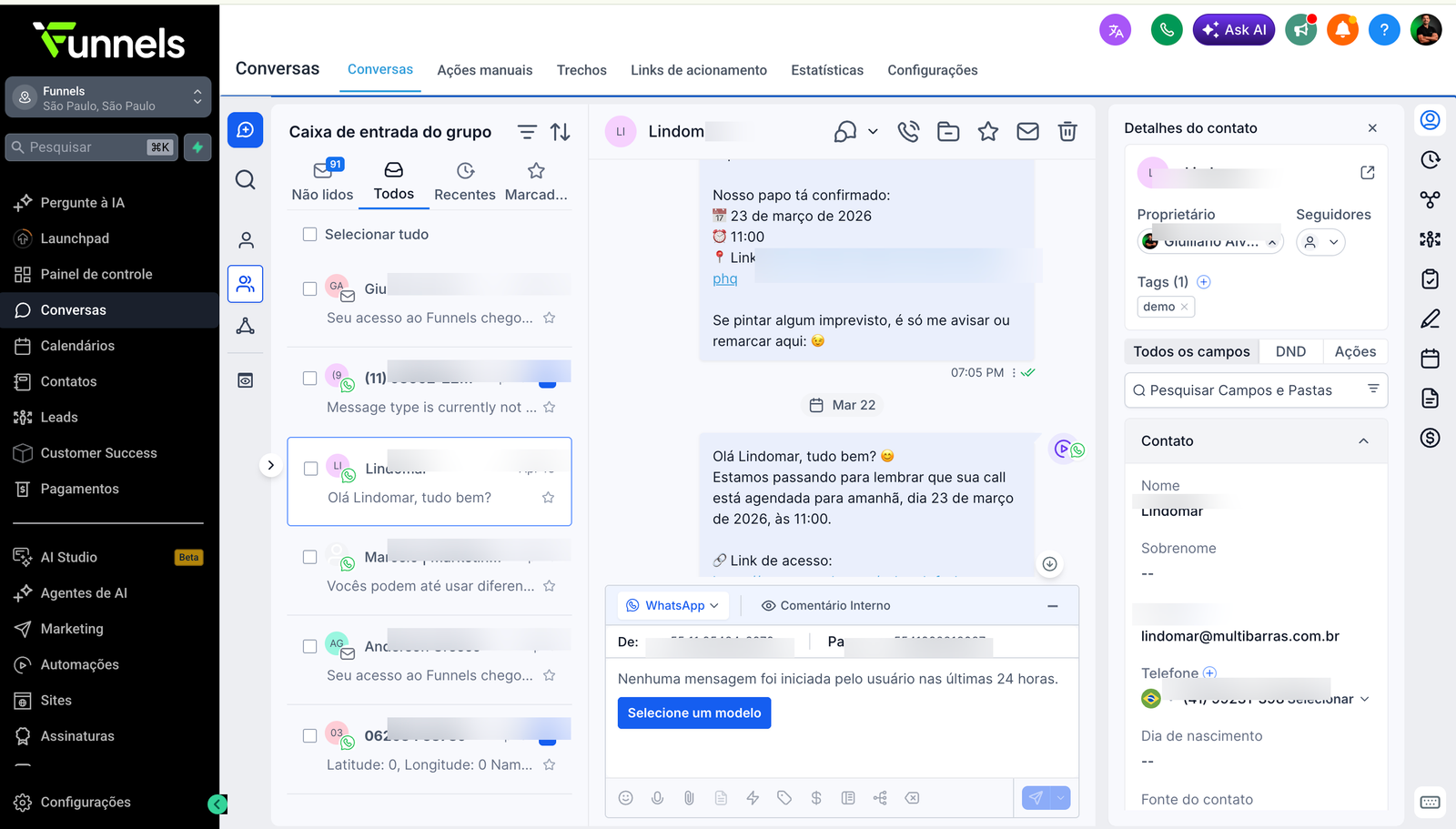Click the search conversations magnifier icon

pyautogui.click(x=246, y=179)
